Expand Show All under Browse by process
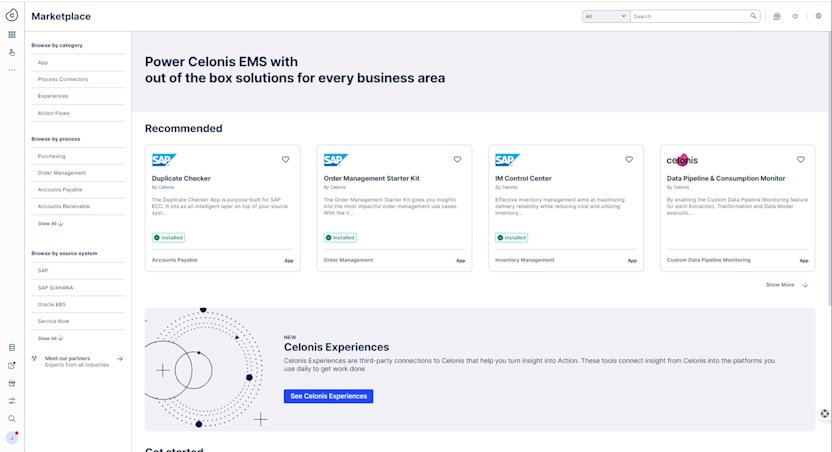The width and height of the screenshot is (832, 452). pyautogui.click(x=50, y=223)
